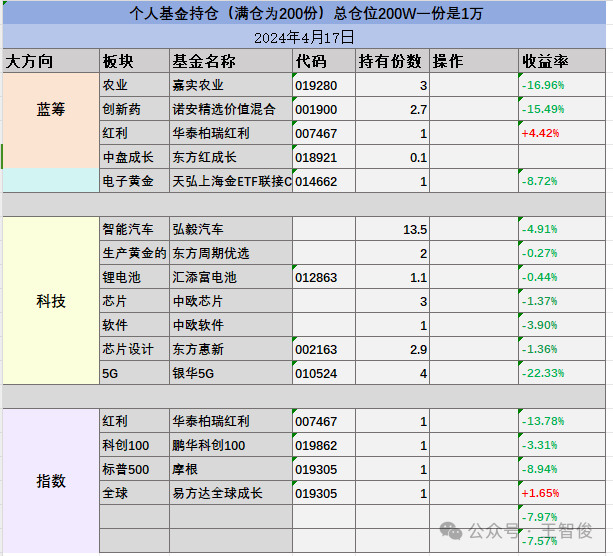The image size is (613, 556).
Task: Click the 标普500 sector cell
Action: click(134, 469)
